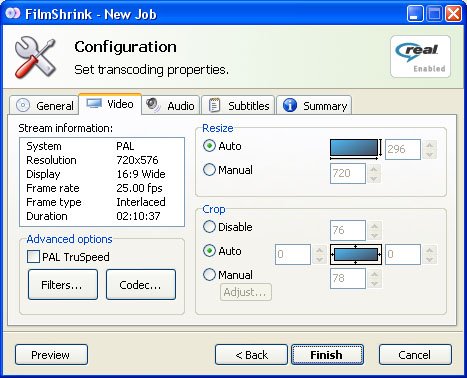Increase the crop top 76 stepper
This screenshot has height=378, width=467.
(375, 226)
